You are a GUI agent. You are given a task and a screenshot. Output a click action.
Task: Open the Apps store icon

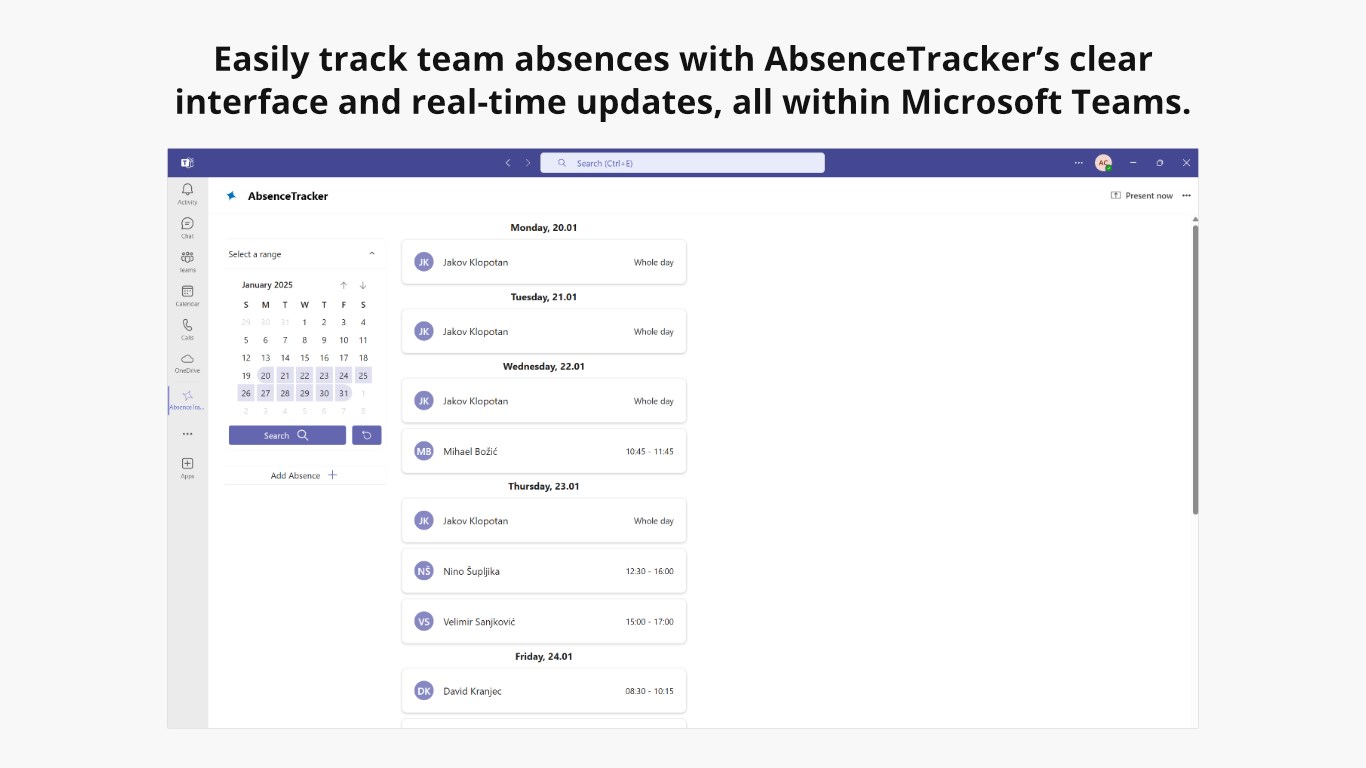coord(187,466)
